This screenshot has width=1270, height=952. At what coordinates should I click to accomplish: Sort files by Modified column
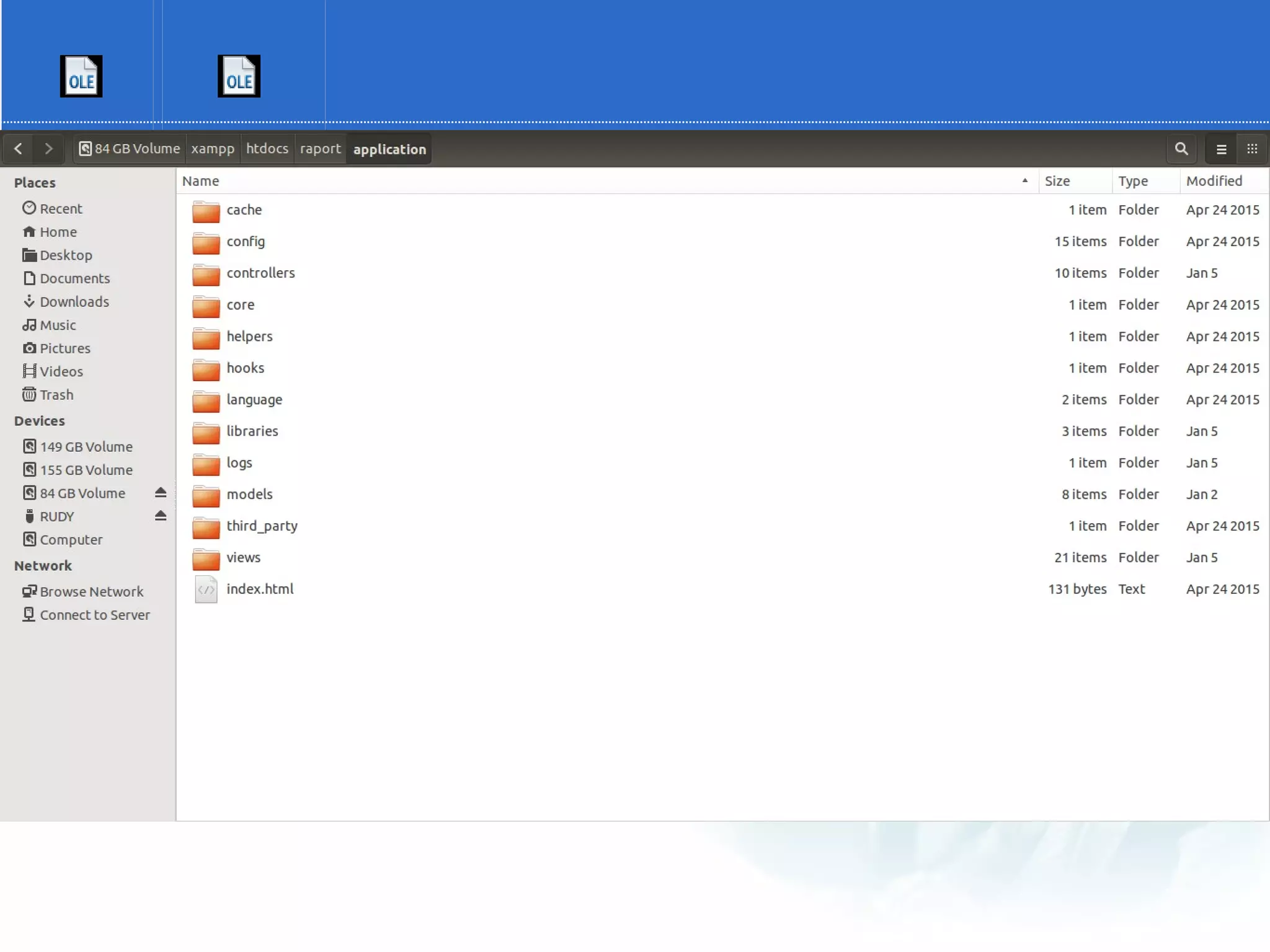pyautogui.click(x=1214, y=181)
